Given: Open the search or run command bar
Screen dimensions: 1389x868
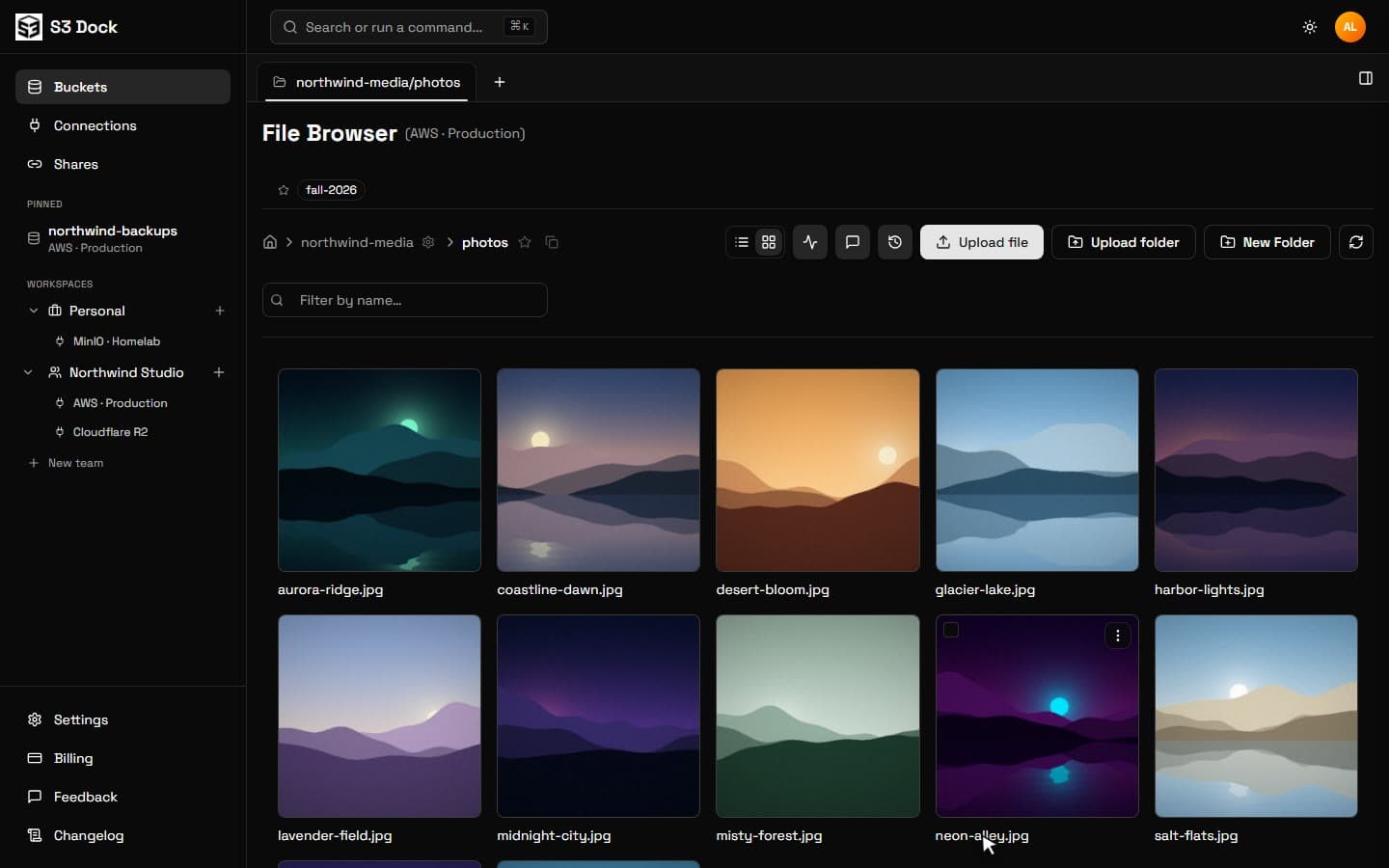Looking at the screenshot, I should point(409,27).
